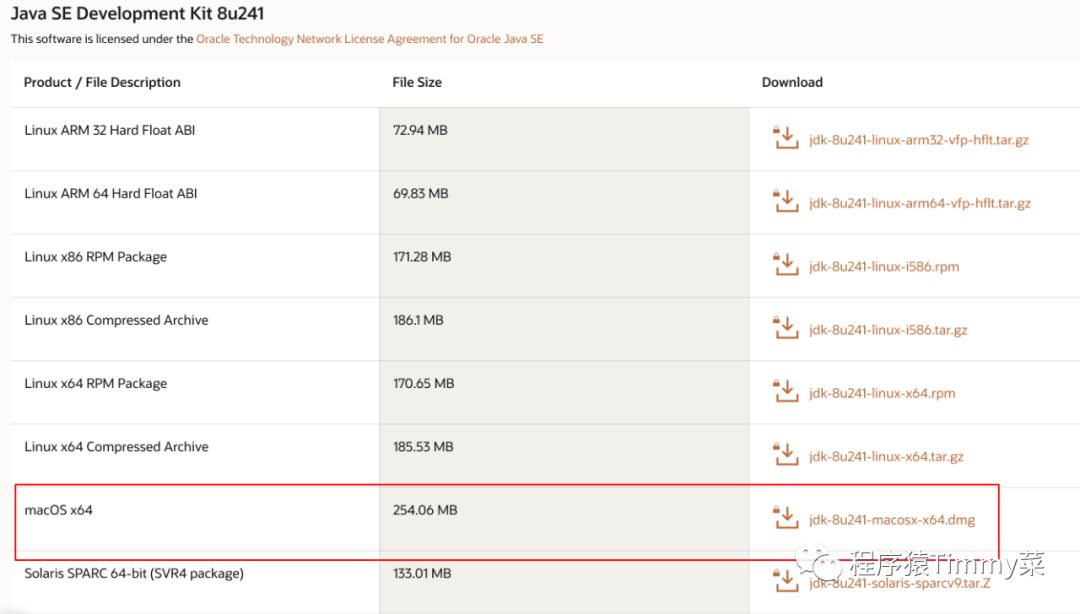
Task: Download jdk-8u241-linux-arm64-vfp-hflt.tar.gz
Action: tap(920, 203)
